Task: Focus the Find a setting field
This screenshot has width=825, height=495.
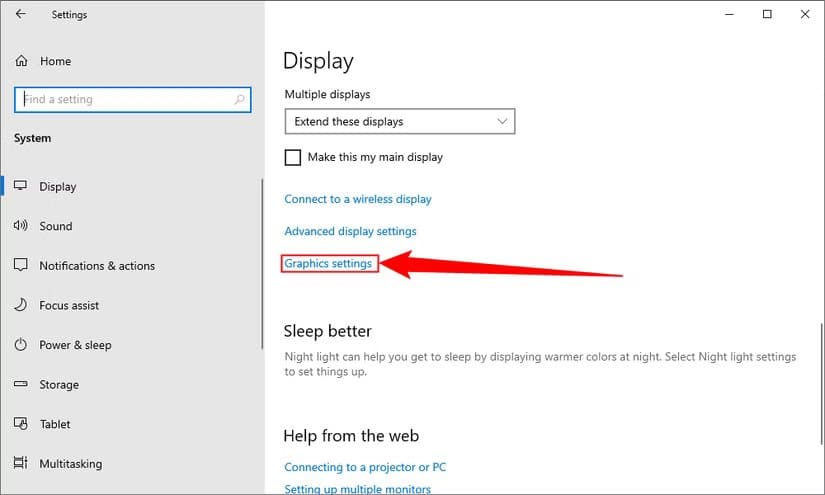Action: point(133,99)
